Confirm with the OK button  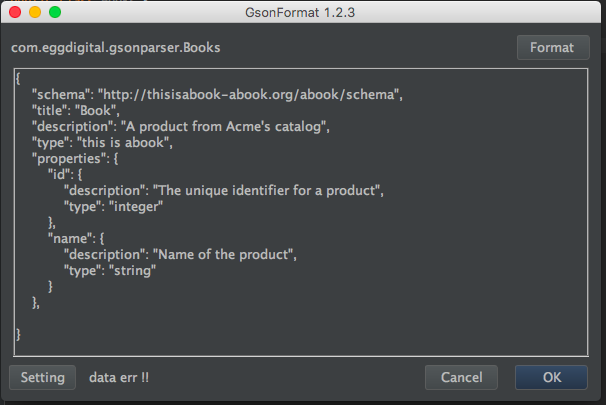coord(552,377)
